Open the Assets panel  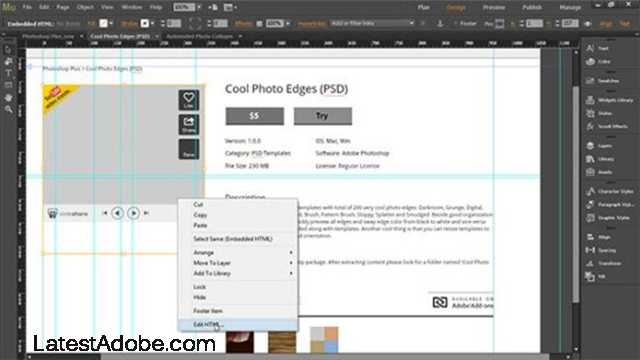click(x=599, y=172)
